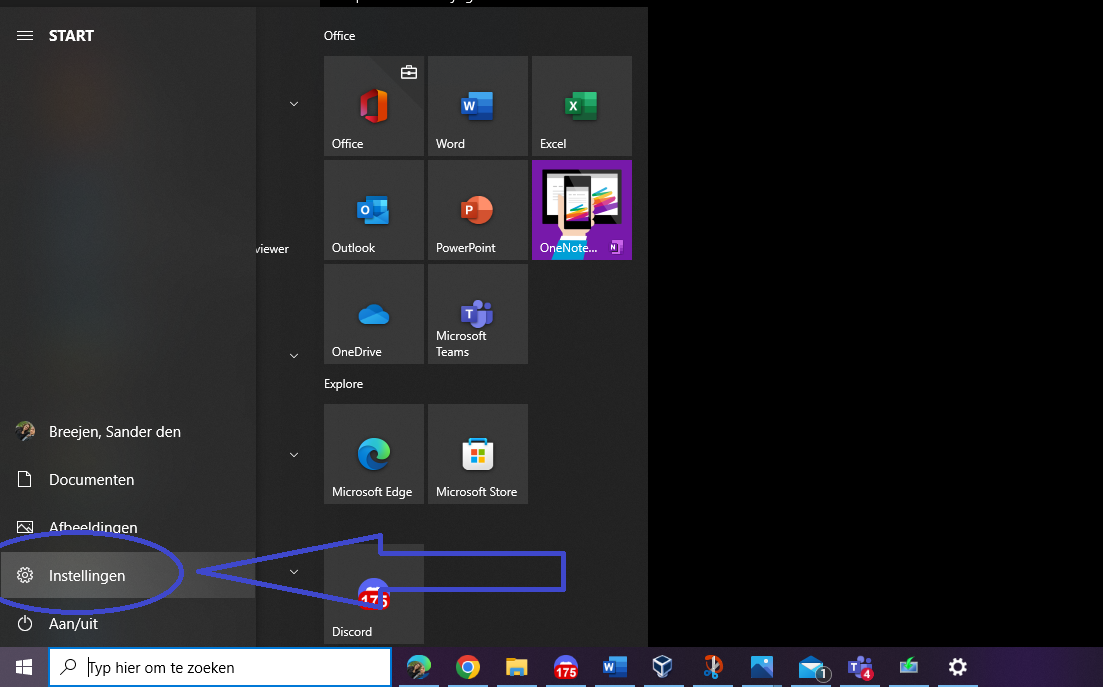The width and height of the screenshot is (1103, 687).
Task: Open the Excel tile
Action: [582, 106]
